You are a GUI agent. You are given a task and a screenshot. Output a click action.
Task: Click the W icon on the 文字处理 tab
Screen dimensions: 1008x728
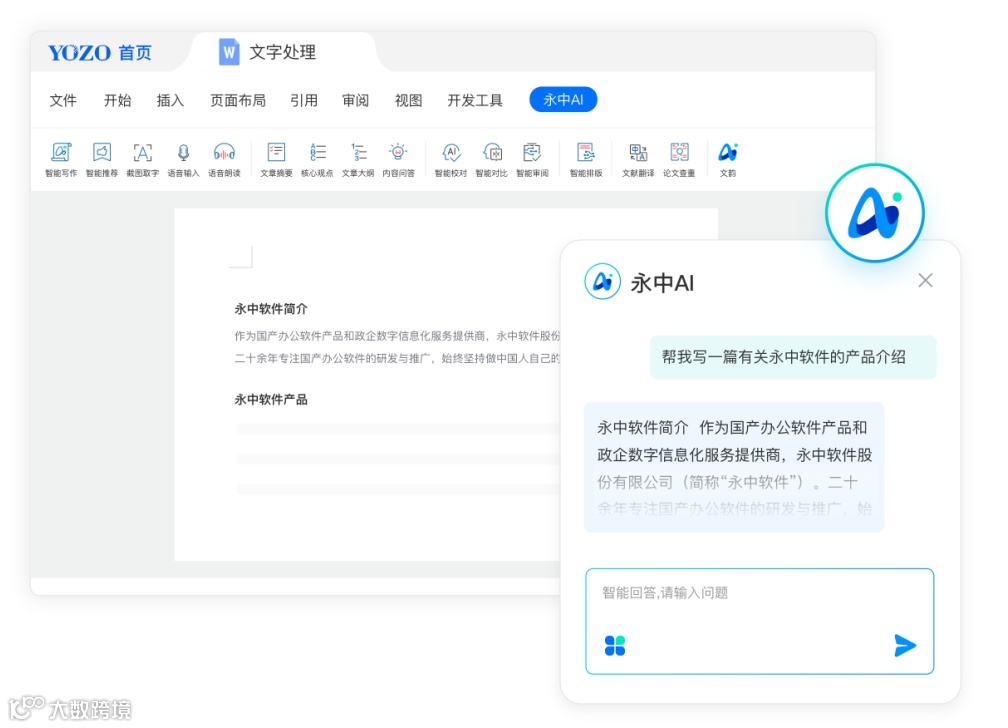229,52
